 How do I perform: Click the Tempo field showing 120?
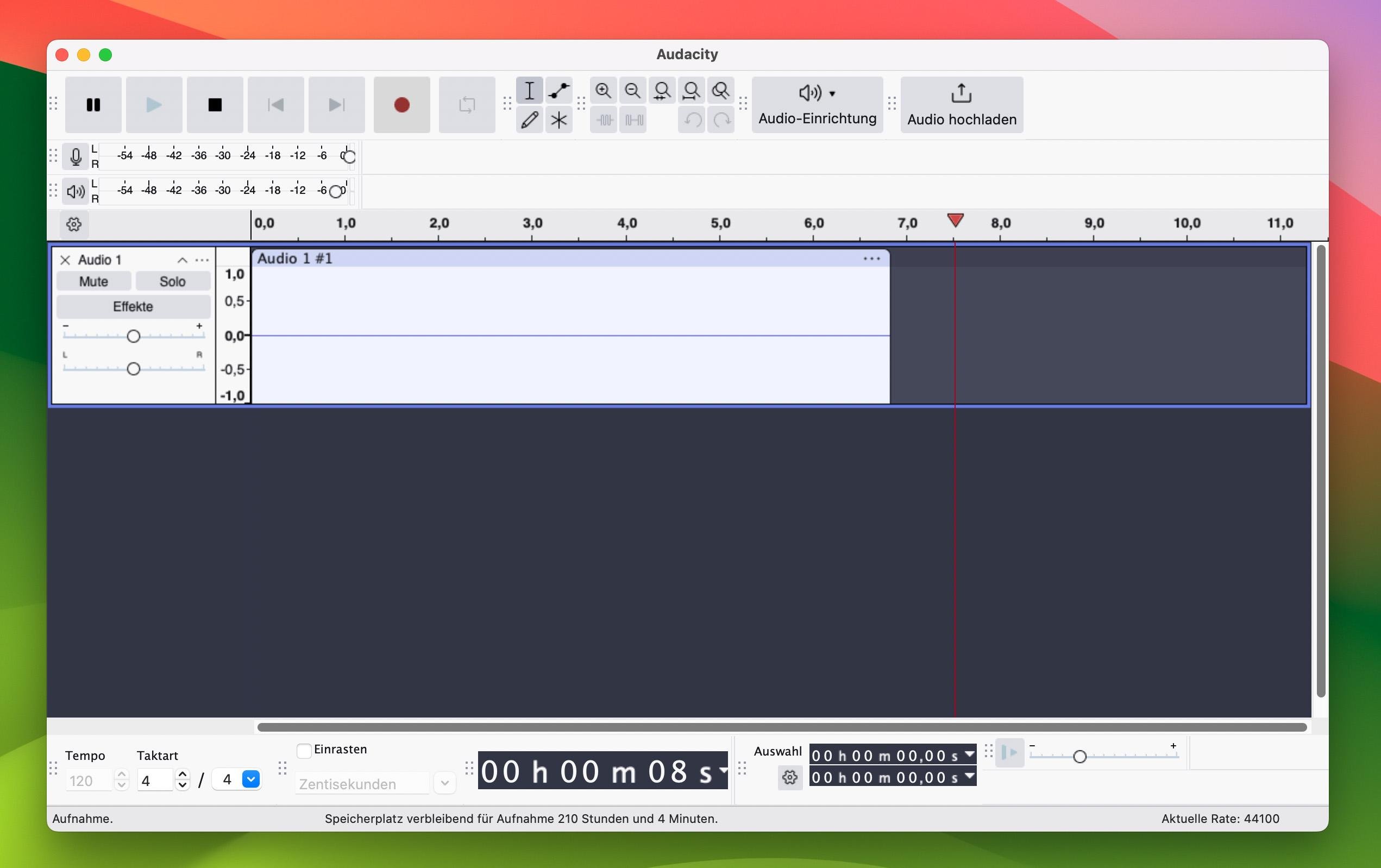coord(89,781)
